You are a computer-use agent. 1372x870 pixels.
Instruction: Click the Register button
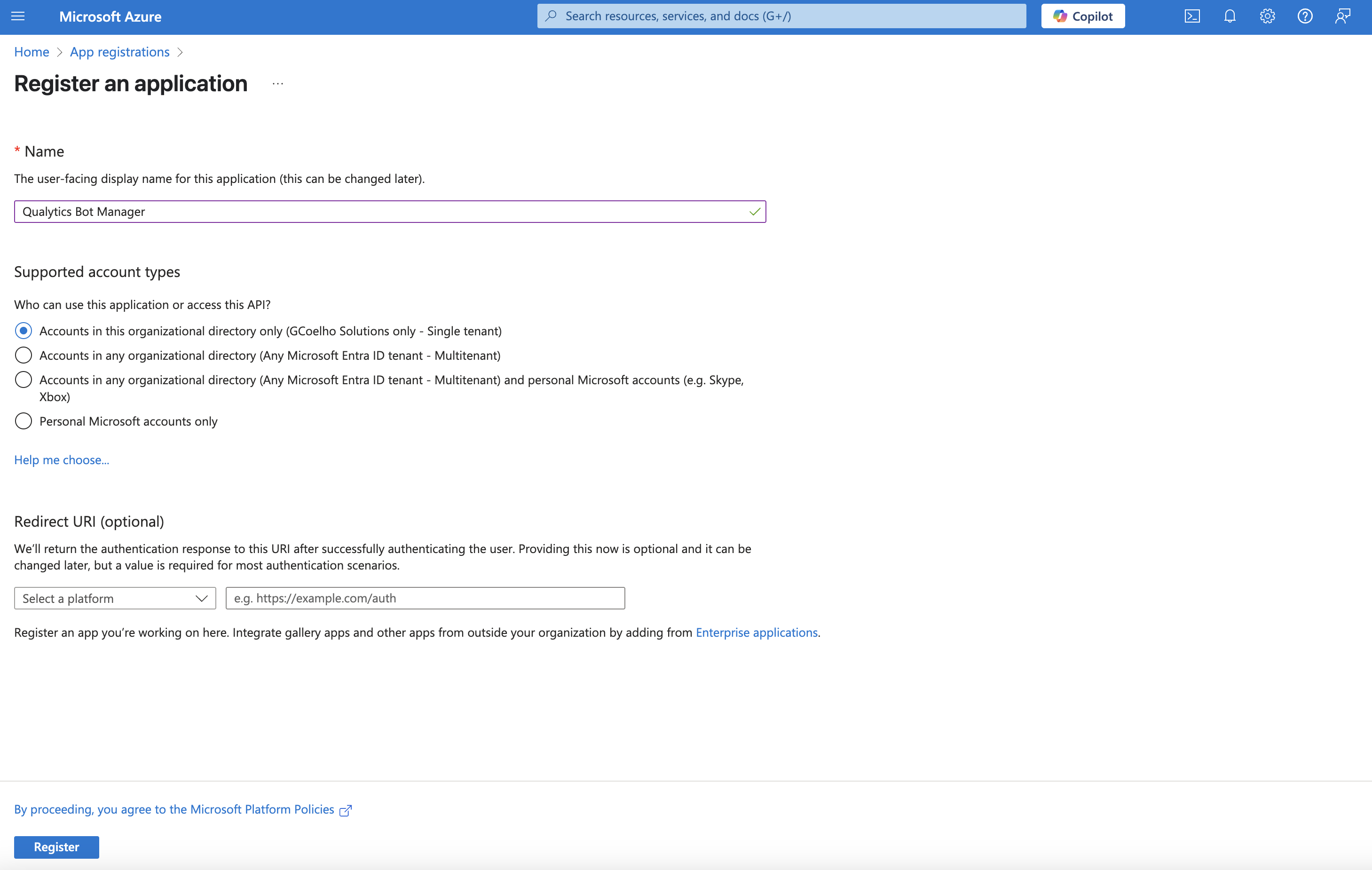pos(56,847)
